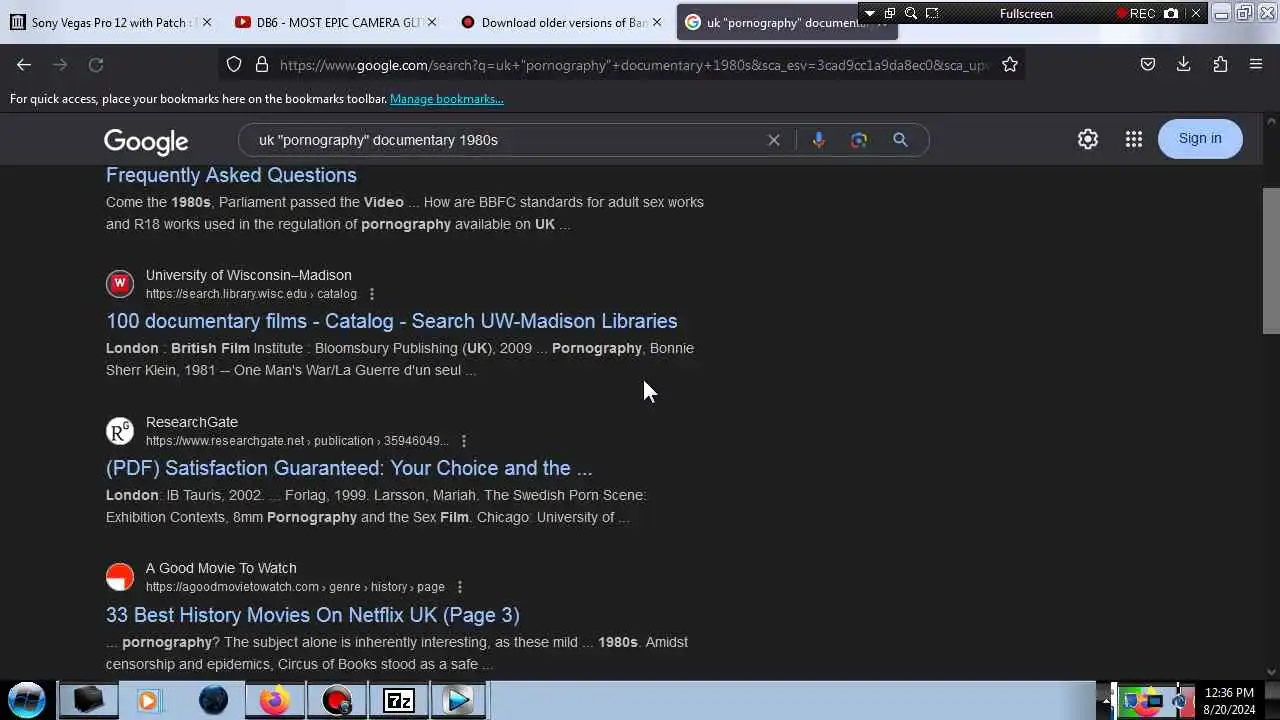1280x720 pixels.
Task: Open the recorder dropdown arrow menu
Action: (869, 13)
